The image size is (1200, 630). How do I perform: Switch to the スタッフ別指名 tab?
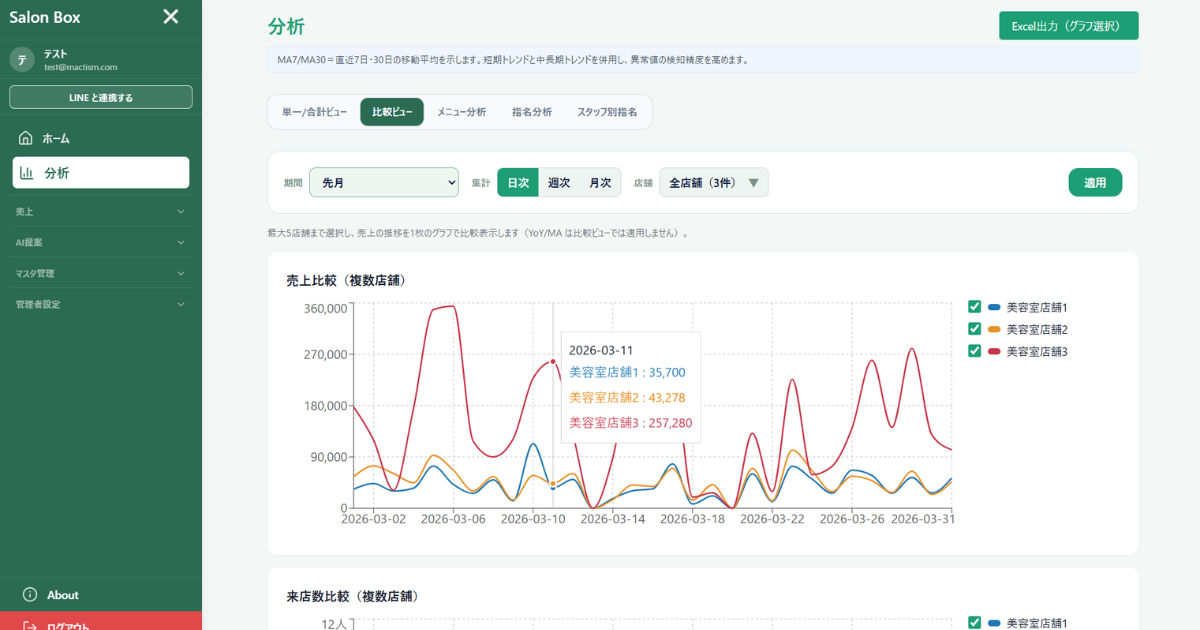(x=607, y=112)
